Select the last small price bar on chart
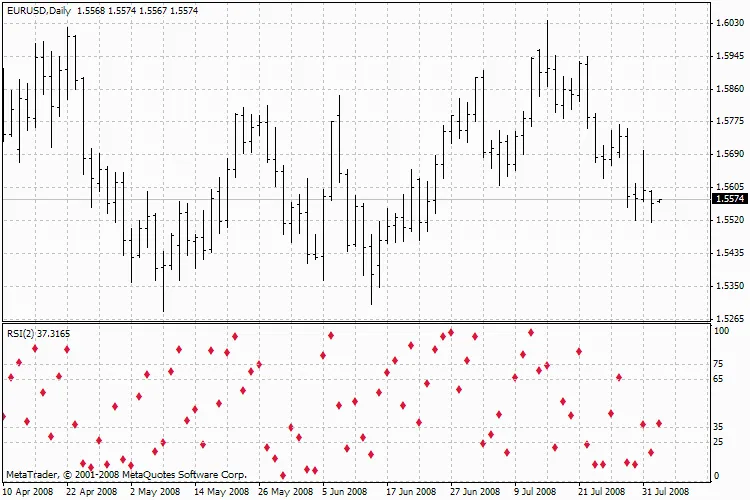Viewport: 750px width, 500px height. pyautogui.click(x=659, y=200)
